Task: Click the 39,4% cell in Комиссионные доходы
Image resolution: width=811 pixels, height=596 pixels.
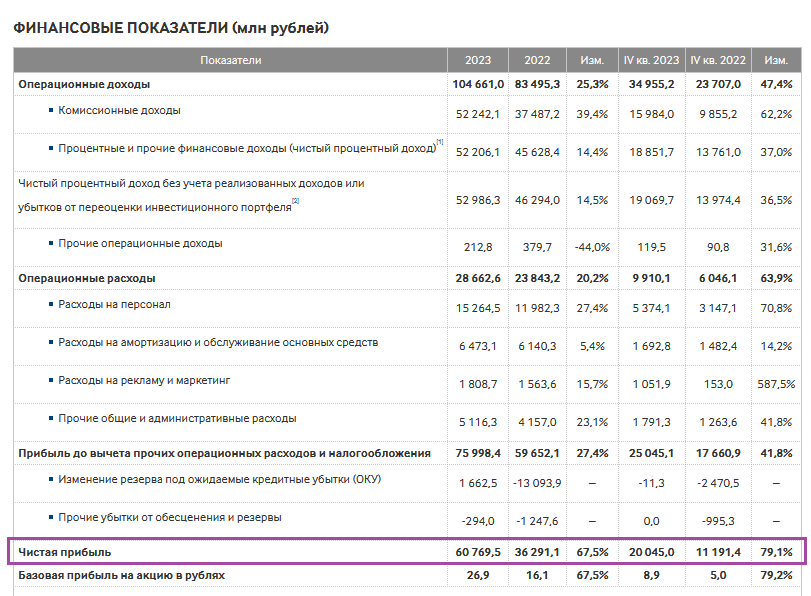Action: (x=592, y=114)
